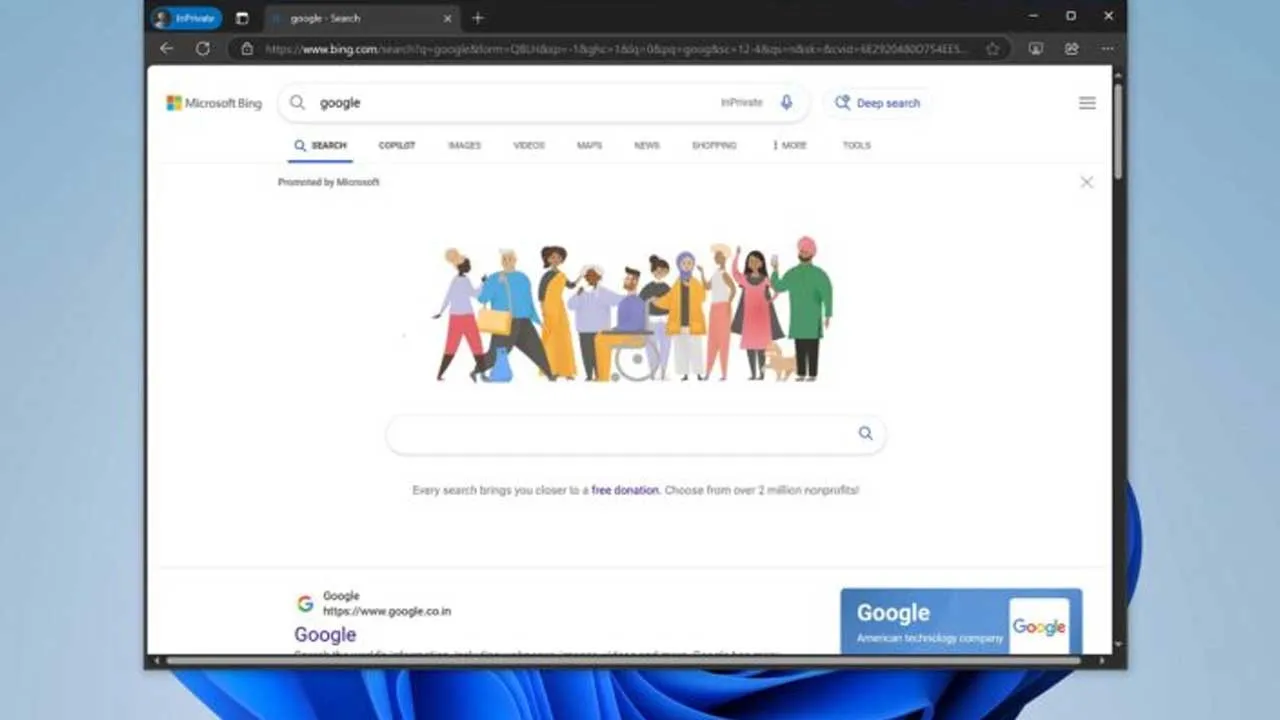
Task: Click the Google knowledge card heading
Action: 893,613
